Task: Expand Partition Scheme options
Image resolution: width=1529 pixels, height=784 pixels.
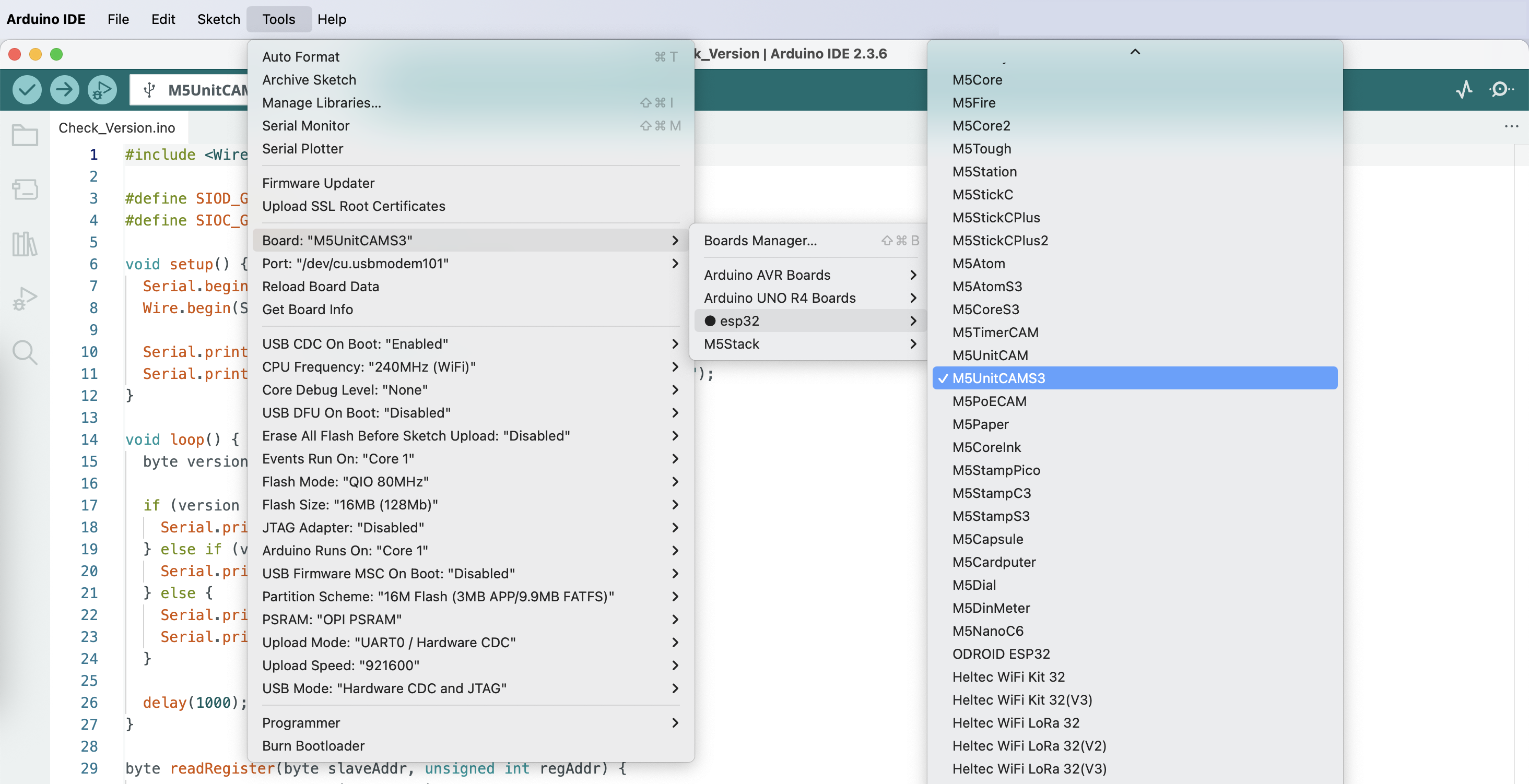Action: [471, 597]
